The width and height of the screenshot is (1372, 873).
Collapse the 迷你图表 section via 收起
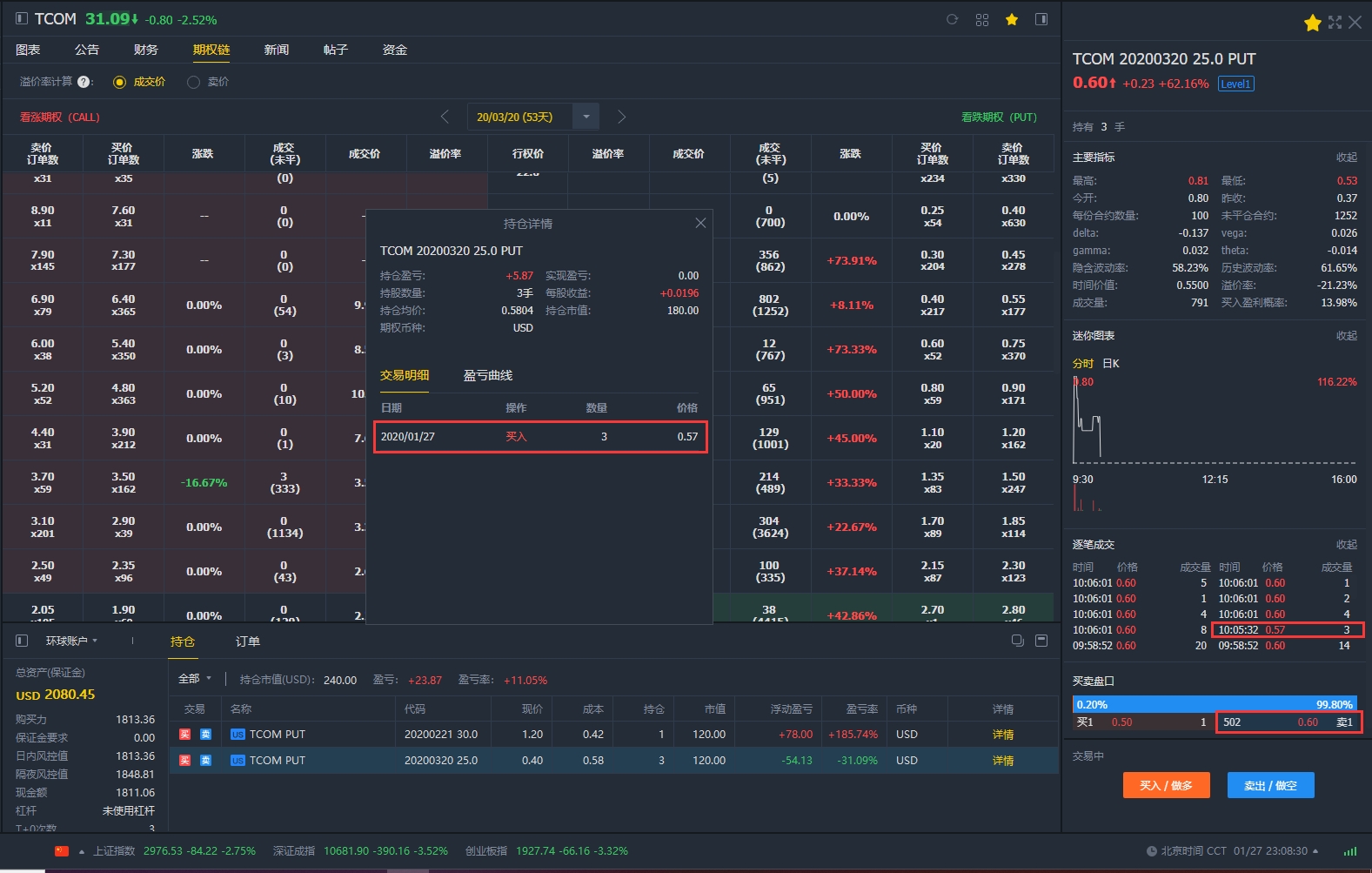pos(1347,336)
